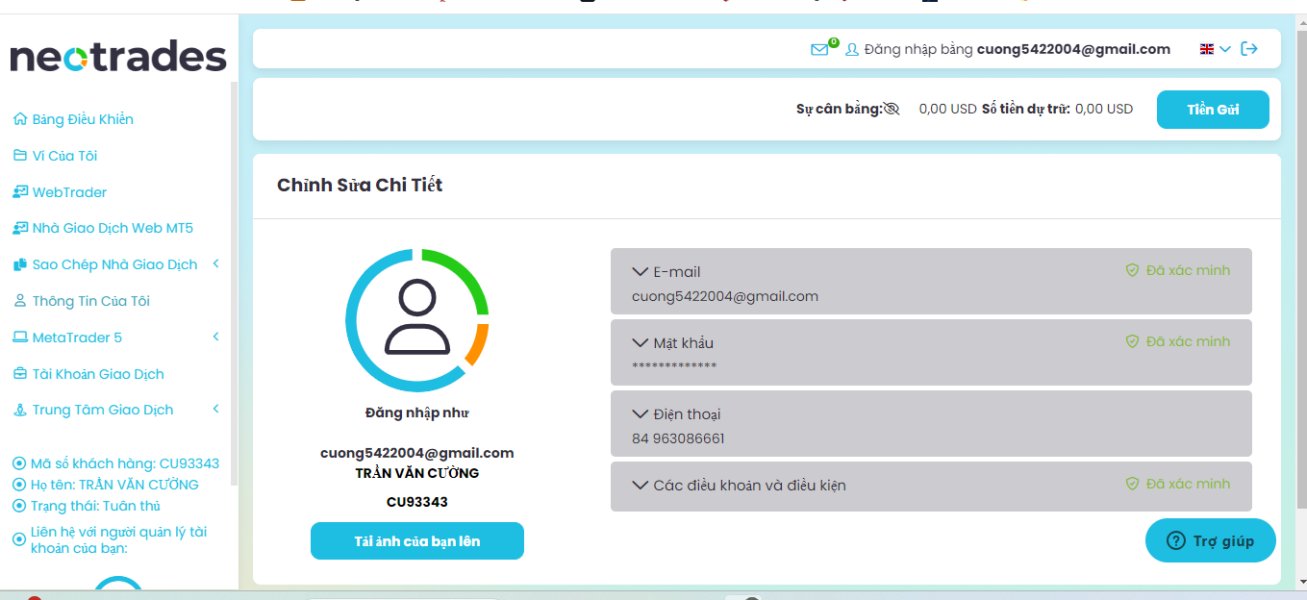The image size is (1307, 600).
Task: Click the Trợ giúp help button
Action: (x=1210, y=541)
